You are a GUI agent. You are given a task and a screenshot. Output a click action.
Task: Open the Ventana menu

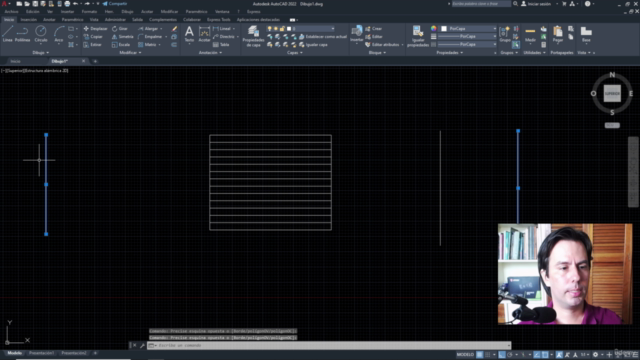tap(222, 12)
